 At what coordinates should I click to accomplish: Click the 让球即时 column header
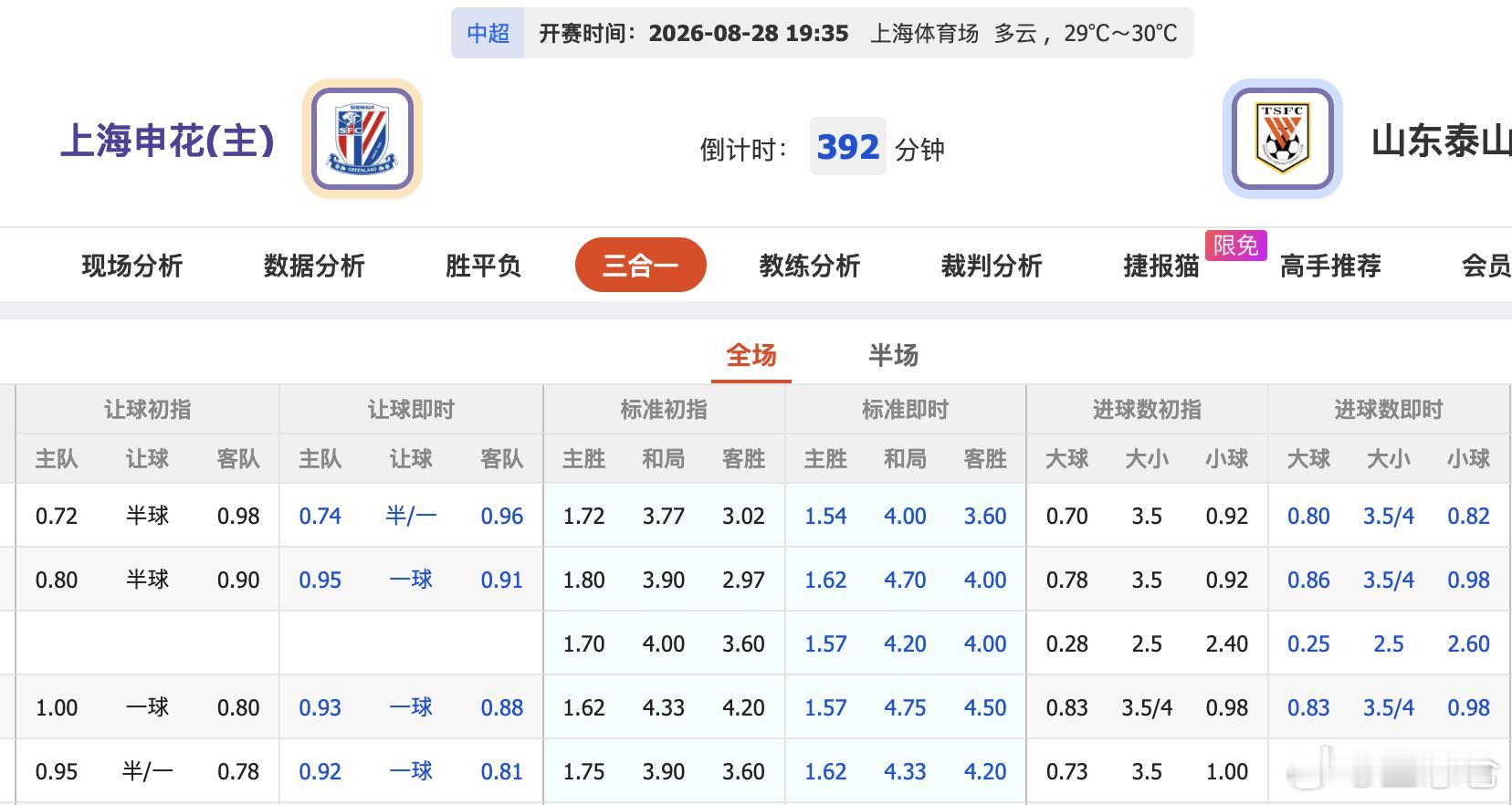[x=411, y=410]
